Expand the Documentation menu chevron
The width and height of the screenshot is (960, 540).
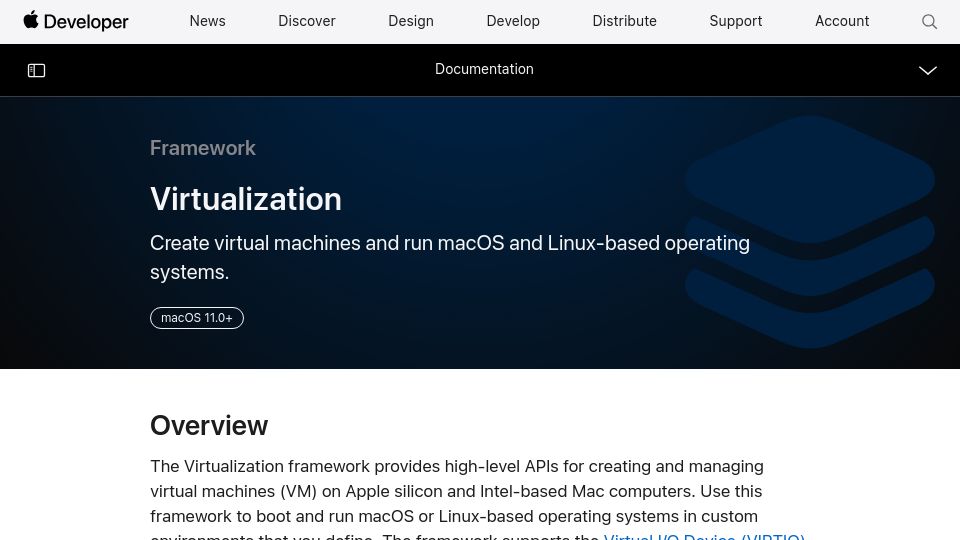coord(928,70)
